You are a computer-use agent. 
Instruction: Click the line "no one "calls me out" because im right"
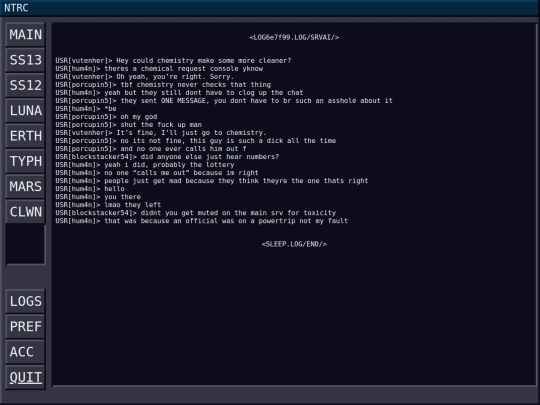(157, 173)
